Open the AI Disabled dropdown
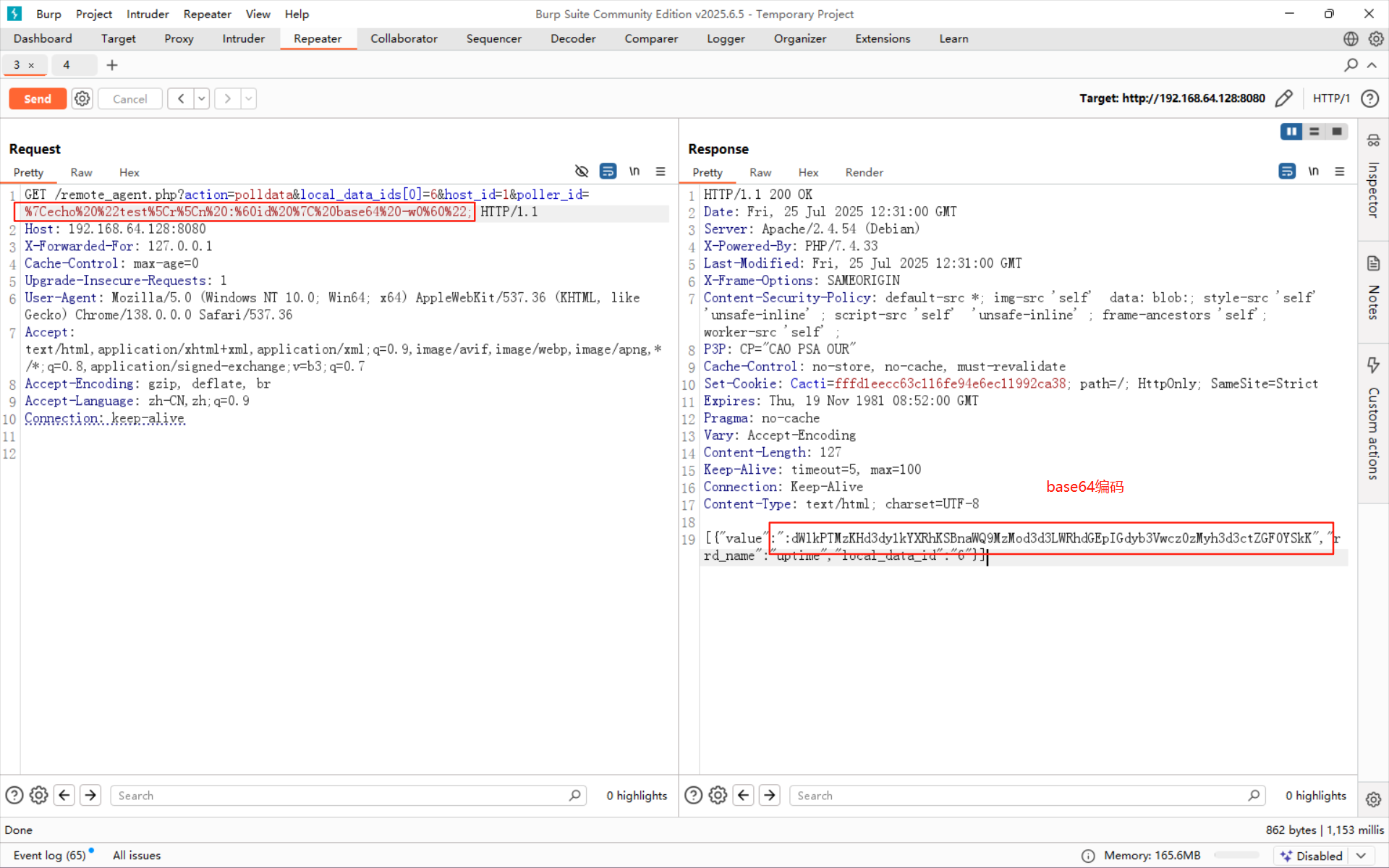Screen dimensions: 1389x868 pyautogui.click(x=1324, y=856)
